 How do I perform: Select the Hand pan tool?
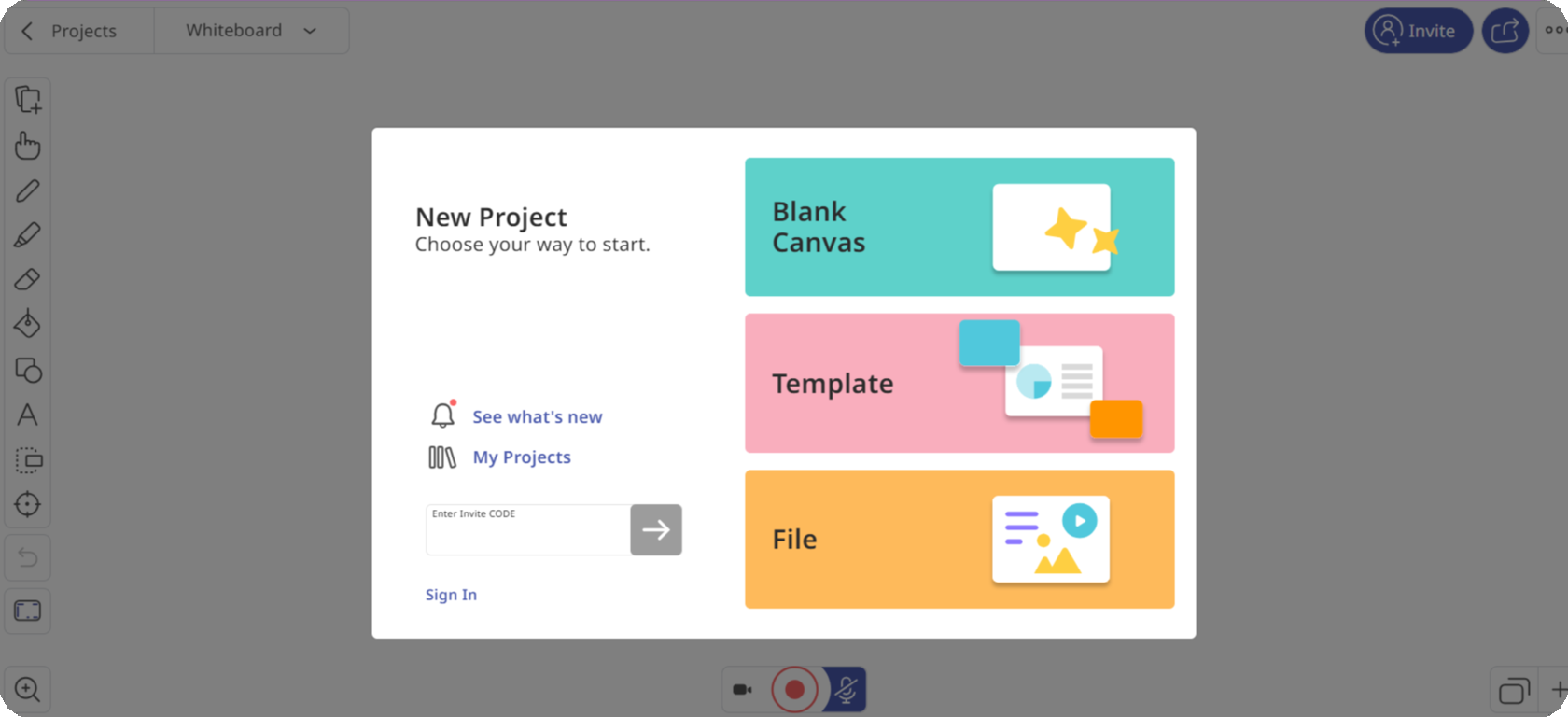[x=27, y=146]
